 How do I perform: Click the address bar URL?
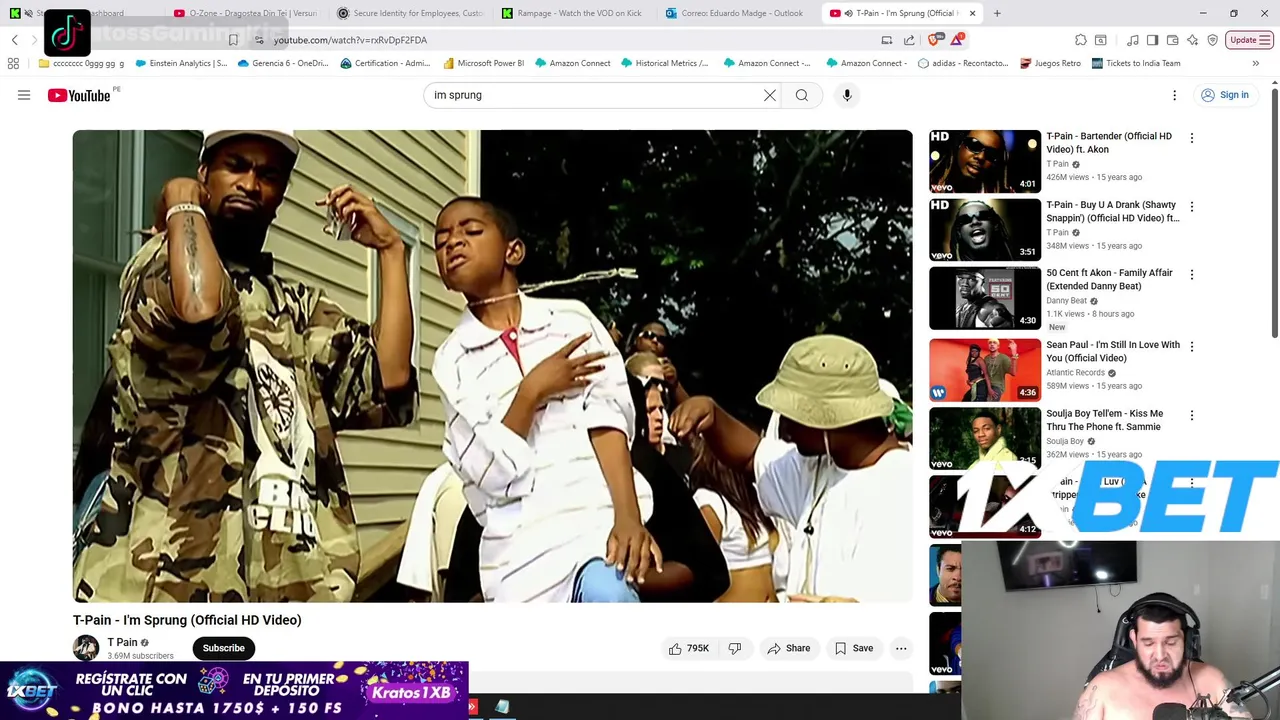[350, 40]
